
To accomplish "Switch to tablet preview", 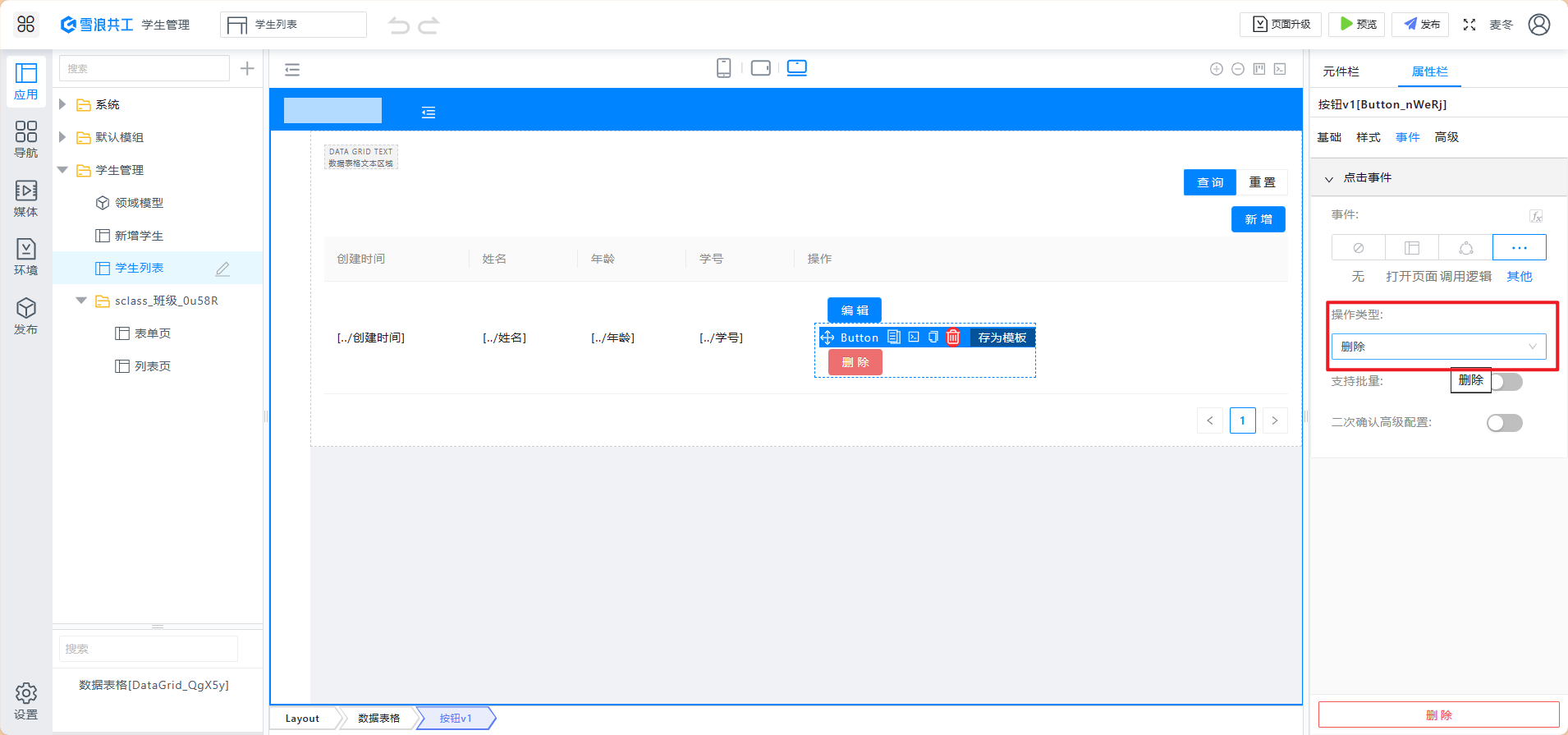I will coord(761,68).
